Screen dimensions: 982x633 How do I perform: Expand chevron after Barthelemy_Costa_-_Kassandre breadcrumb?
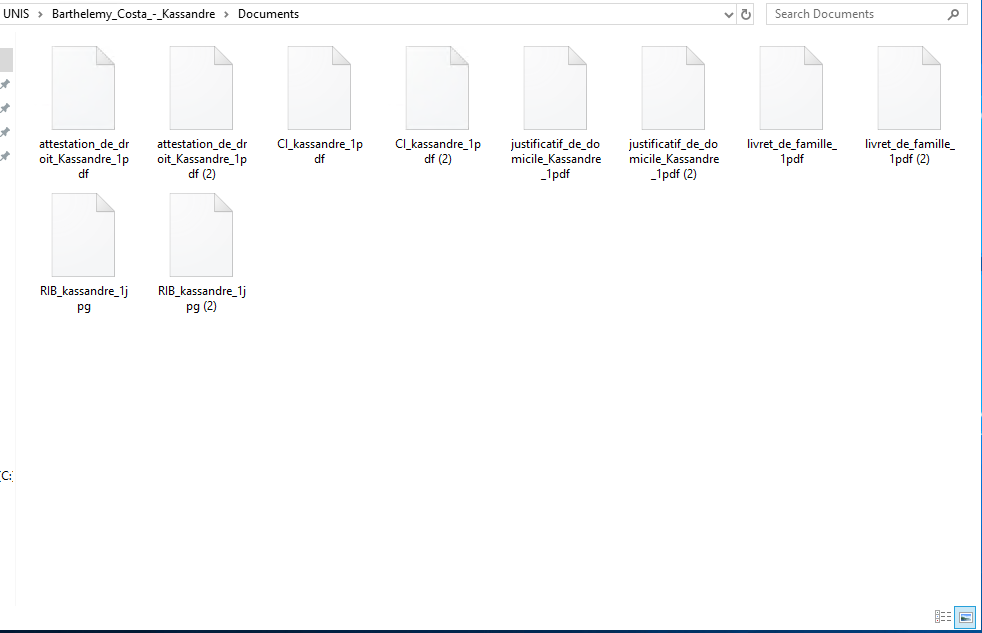[227, 15]
